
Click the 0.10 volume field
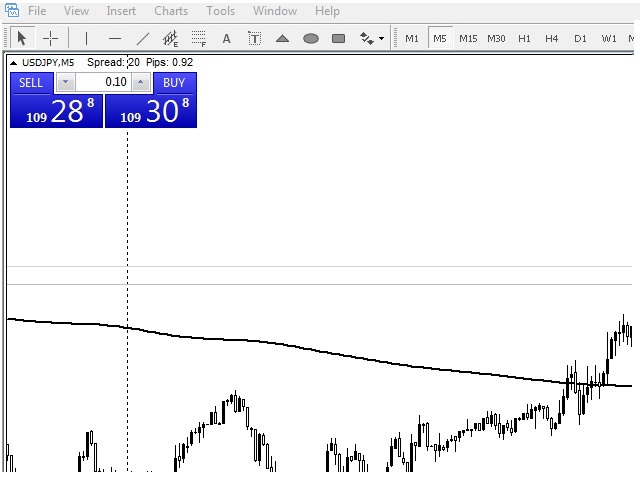103,82
